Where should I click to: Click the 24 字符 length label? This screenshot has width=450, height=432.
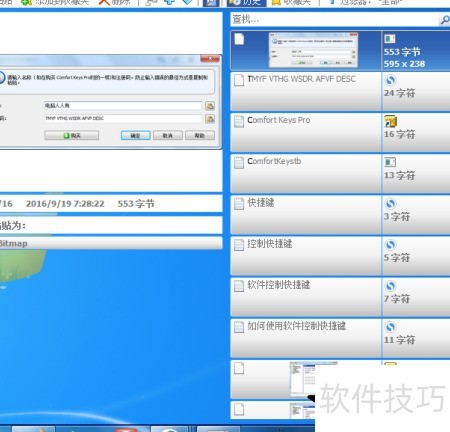point(399,93)
